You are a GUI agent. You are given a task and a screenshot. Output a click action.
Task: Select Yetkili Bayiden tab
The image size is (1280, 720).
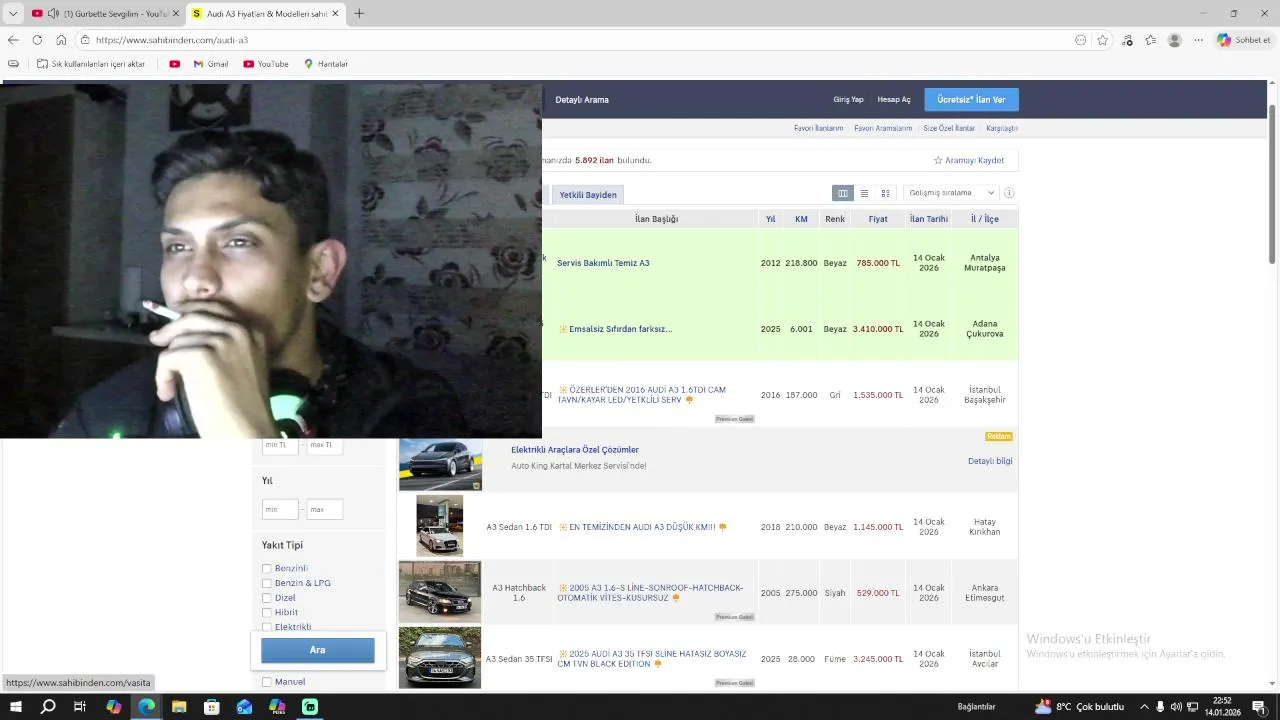(x=588, y=195)
